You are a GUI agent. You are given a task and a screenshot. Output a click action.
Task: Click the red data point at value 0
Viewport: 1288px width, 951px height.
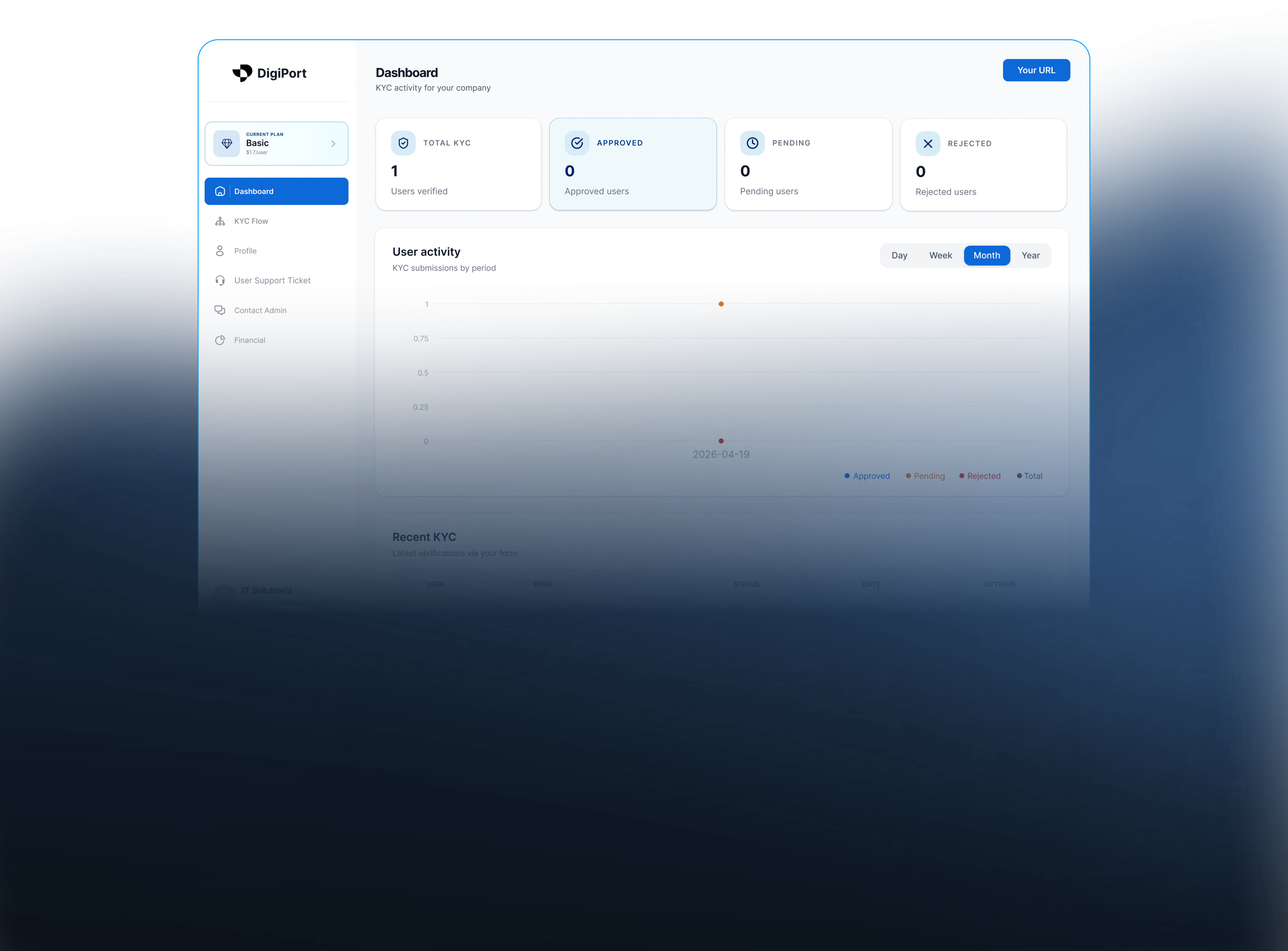[x=721, y=441]
